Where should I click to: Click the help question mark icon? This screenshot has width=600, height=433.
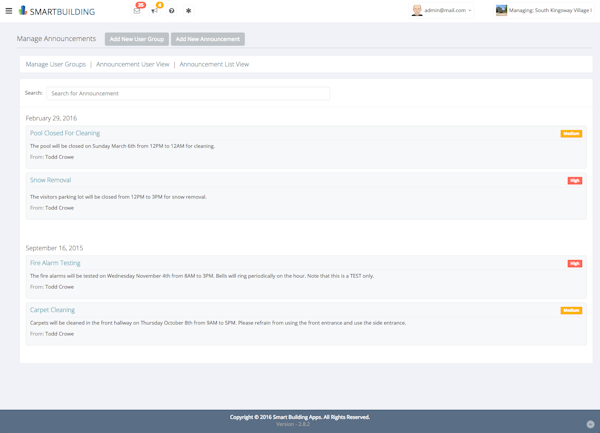[172, 11]
